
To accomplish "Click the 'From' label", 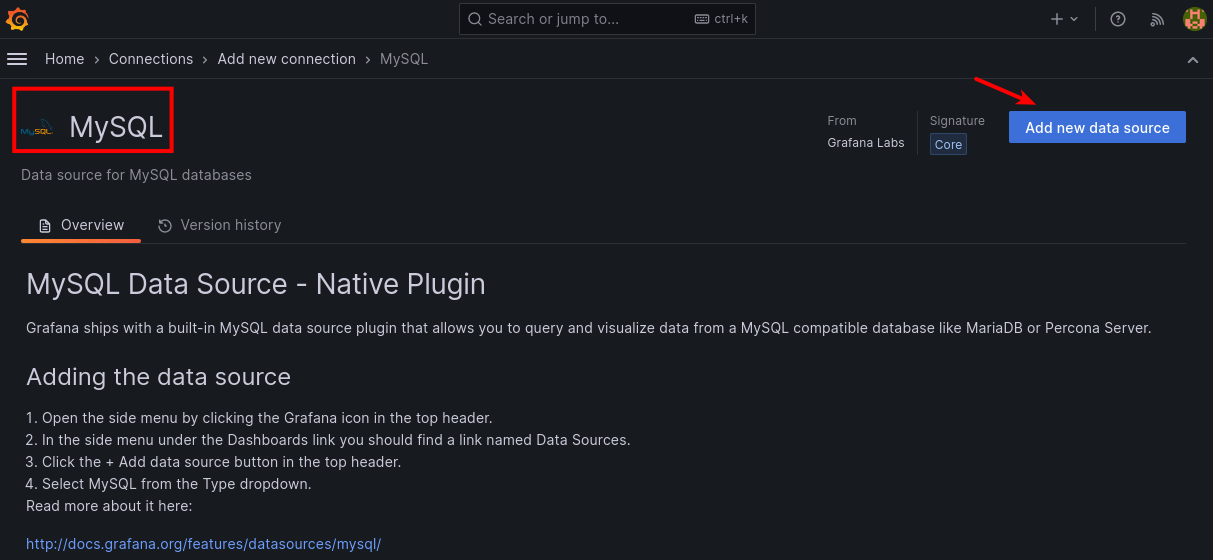I will point(842,121).
